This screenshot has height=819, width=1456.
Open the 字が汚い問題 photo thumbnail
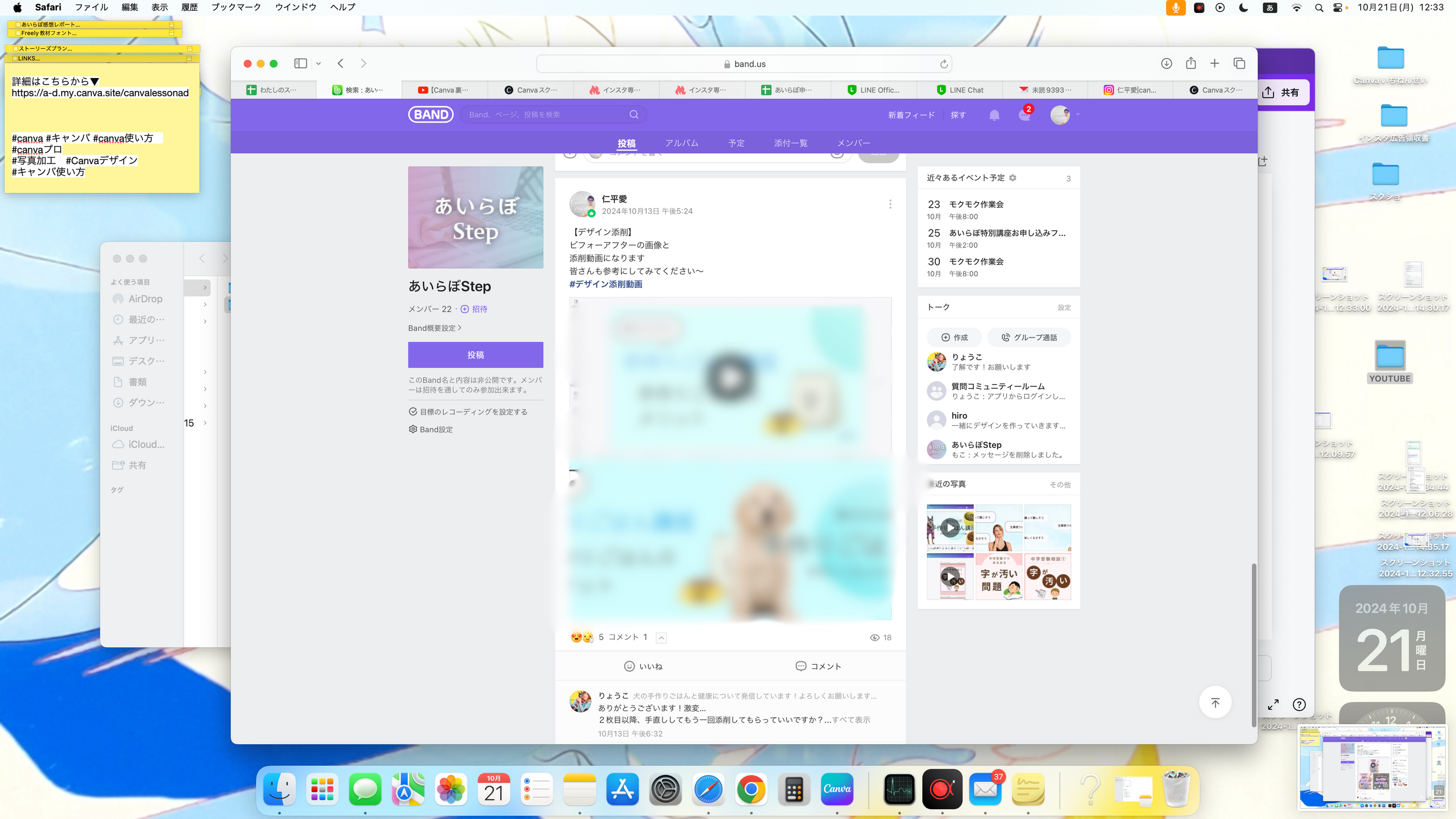[x=999, y=576]
